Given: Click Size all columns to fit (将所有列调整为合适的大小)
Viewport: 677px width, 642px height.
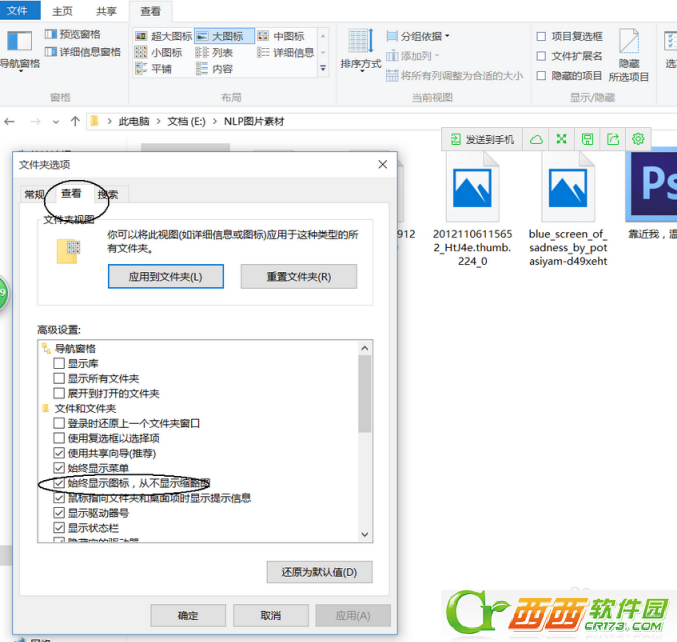Looking at the screenshot, I should pos(454,76).
